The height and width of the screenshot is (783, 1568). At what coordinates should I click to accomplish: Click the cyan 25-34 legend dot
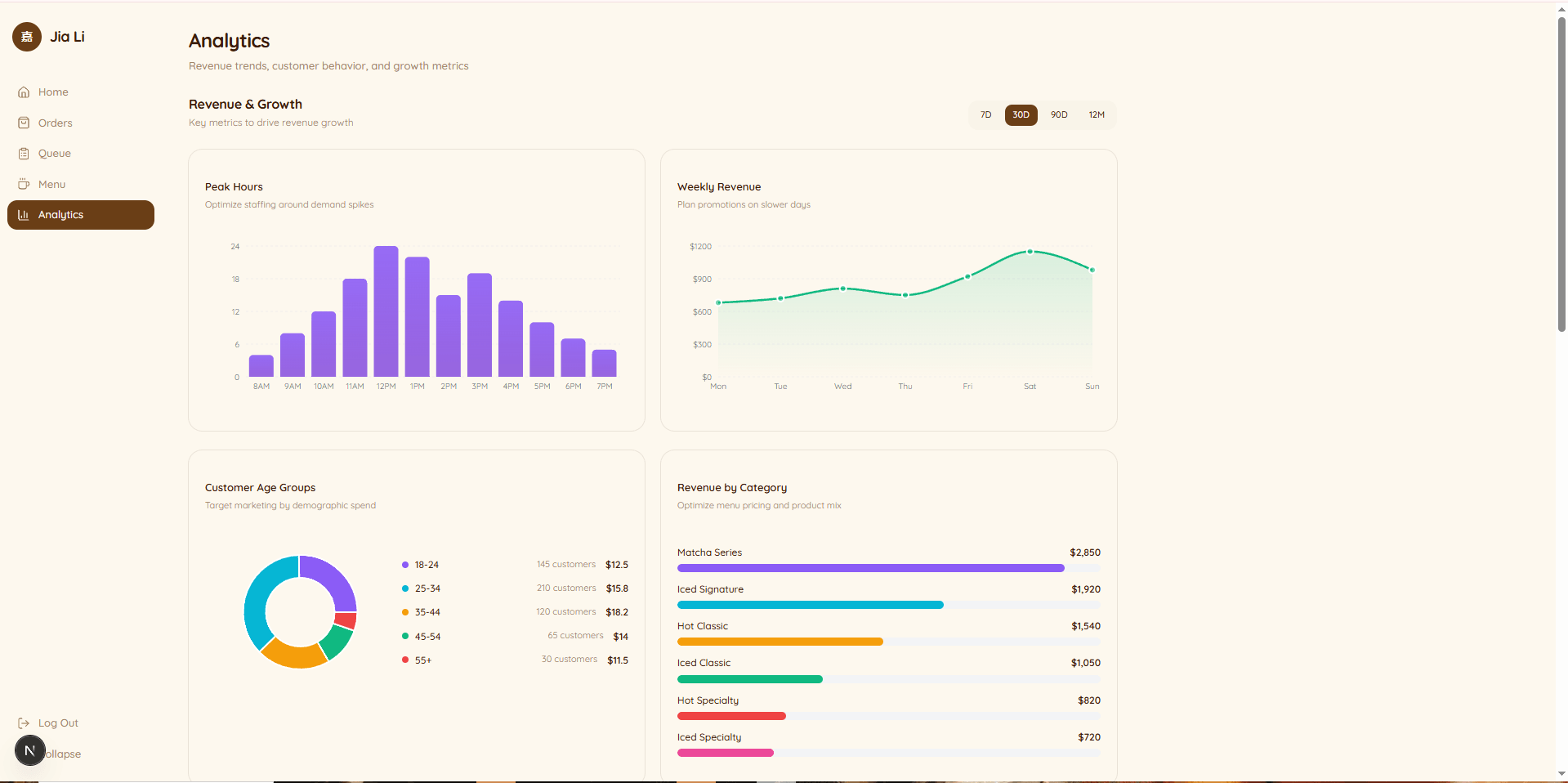(x=405, y=588)
